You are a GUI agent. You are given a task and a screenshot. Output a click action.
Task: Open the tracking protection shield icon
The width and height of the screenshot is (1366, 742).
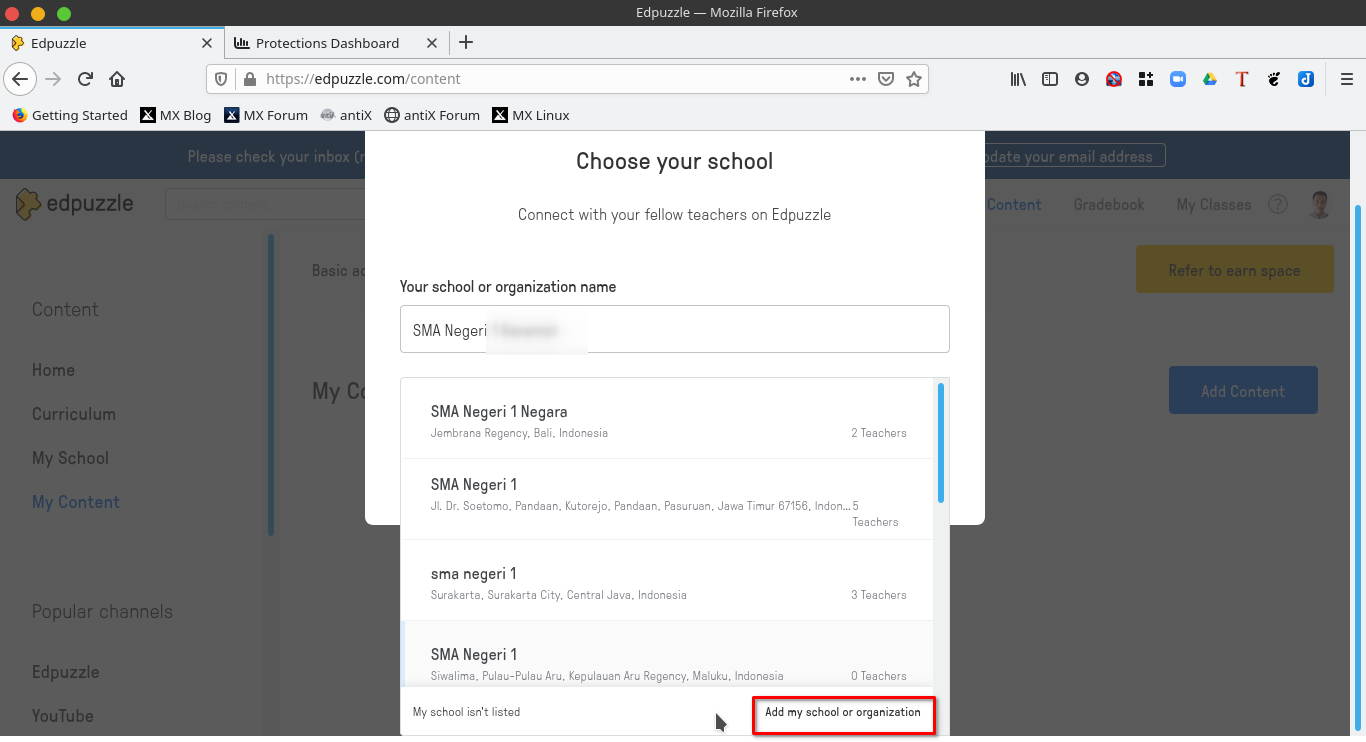pyautogui.click(x=222, y=79)
